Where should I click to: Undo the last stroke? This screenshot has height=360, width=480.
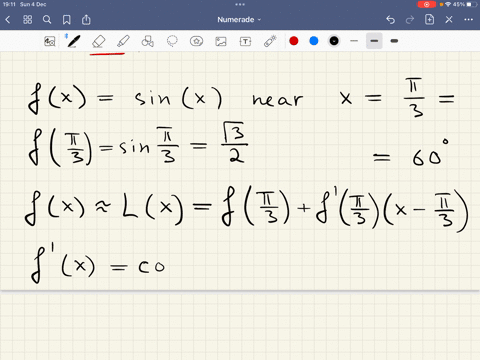click(390, 20)
